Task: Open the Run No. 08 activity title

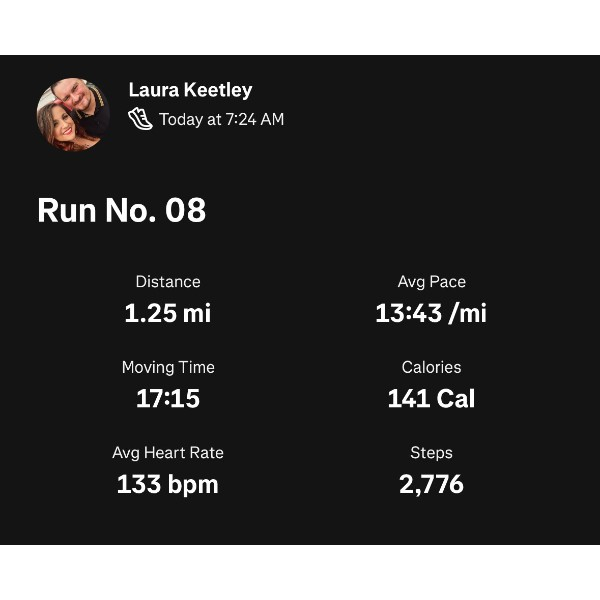Action: (121, 210)
